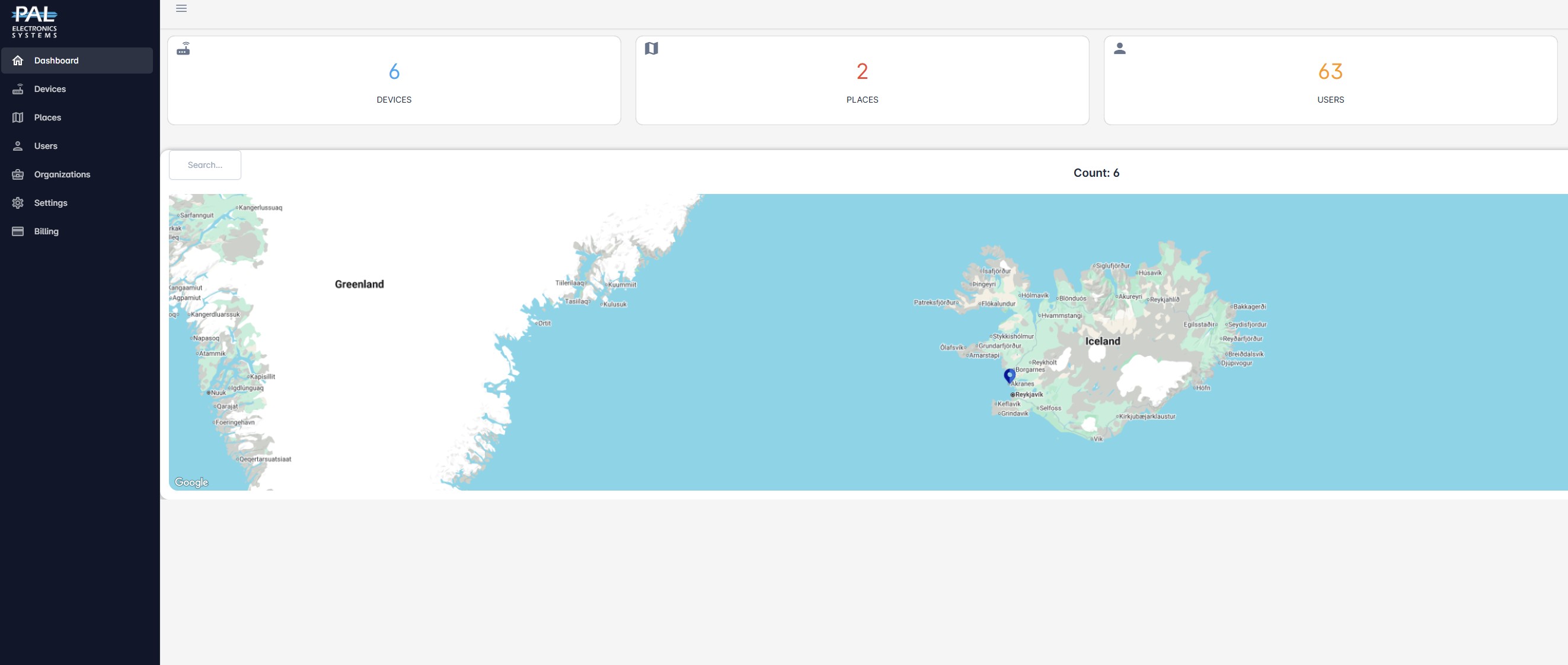Click the Keflavik label on map

coord(1008,404)
